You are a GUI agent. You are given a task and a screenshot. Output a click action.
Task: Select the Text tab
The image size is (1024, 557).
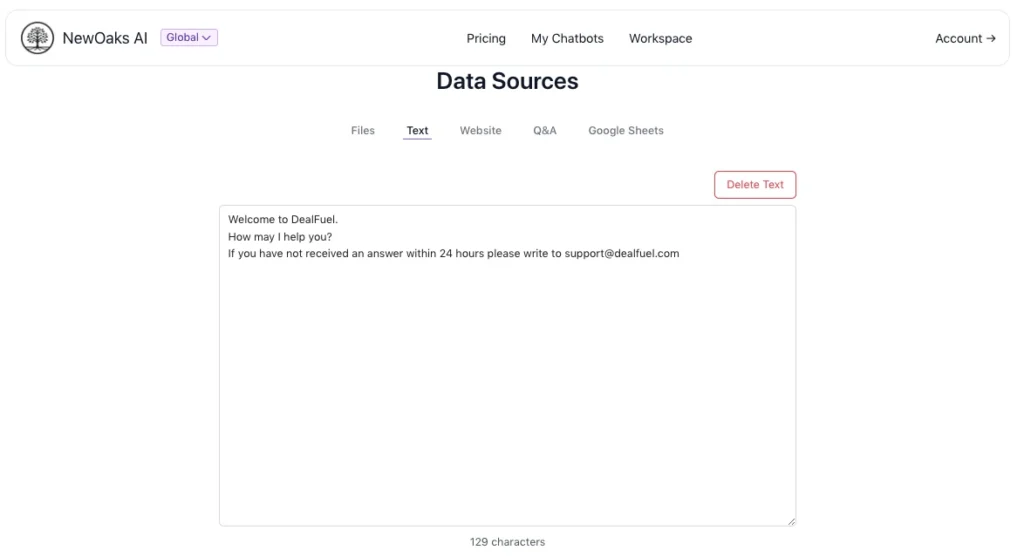[x=417, y=131]
